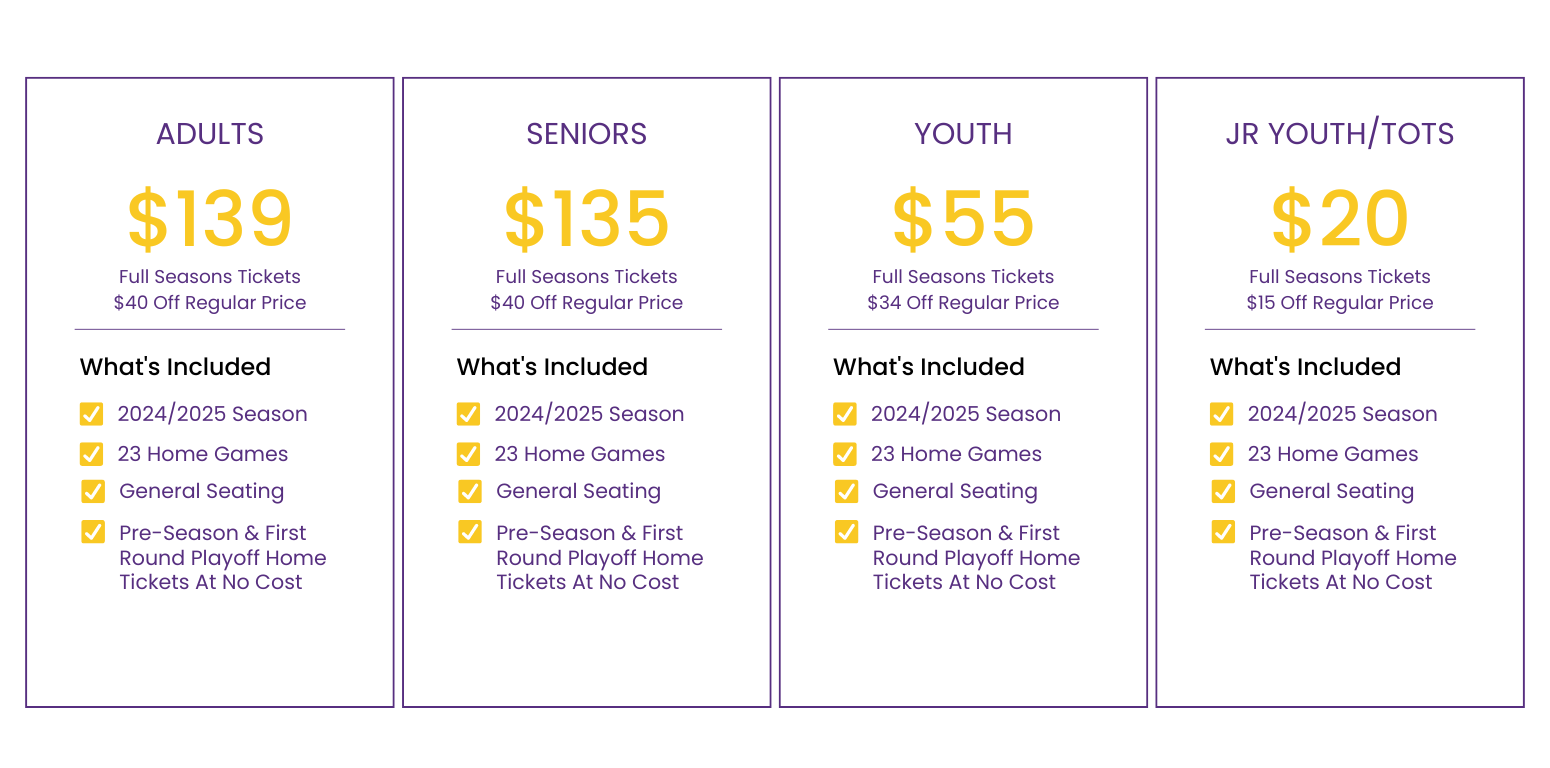Select the JR YOUTH/TOTS heading
Screen dimensions: 1550x768
1340,134
